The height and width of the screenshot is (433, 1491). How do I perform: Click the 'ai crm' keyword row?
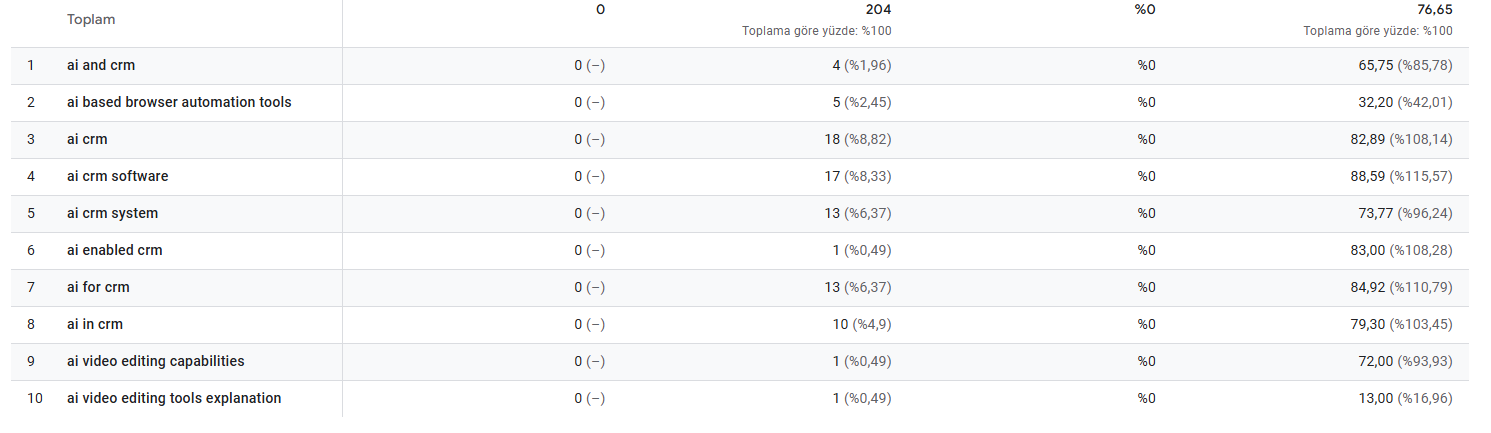point(740,139)
